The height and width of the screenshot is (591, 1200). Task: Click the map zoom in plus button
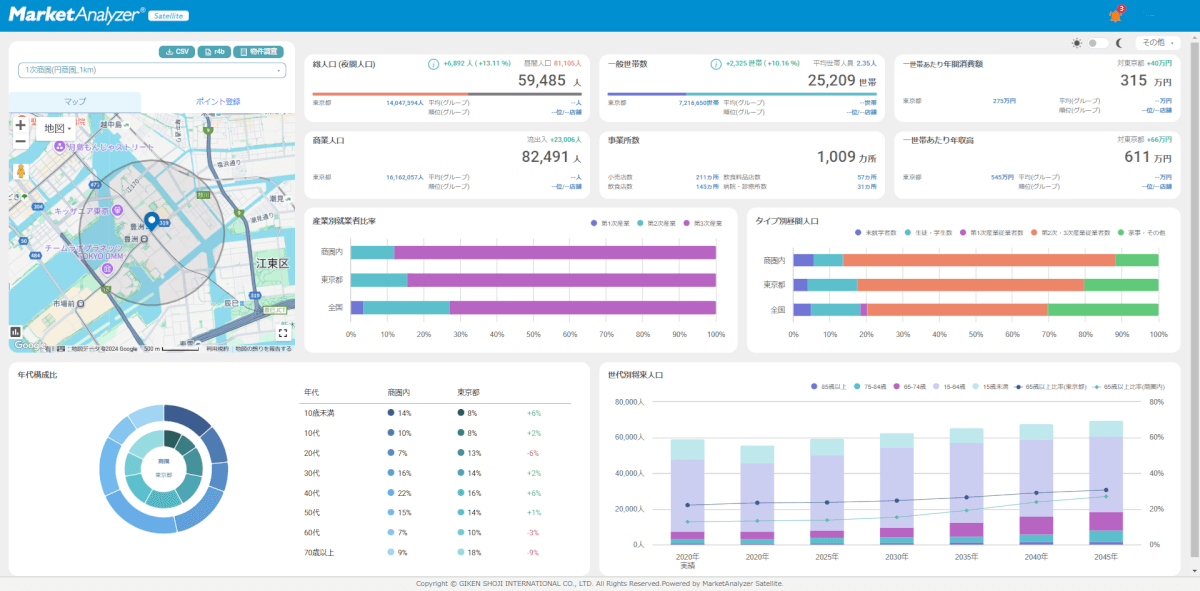click(20, 126)
